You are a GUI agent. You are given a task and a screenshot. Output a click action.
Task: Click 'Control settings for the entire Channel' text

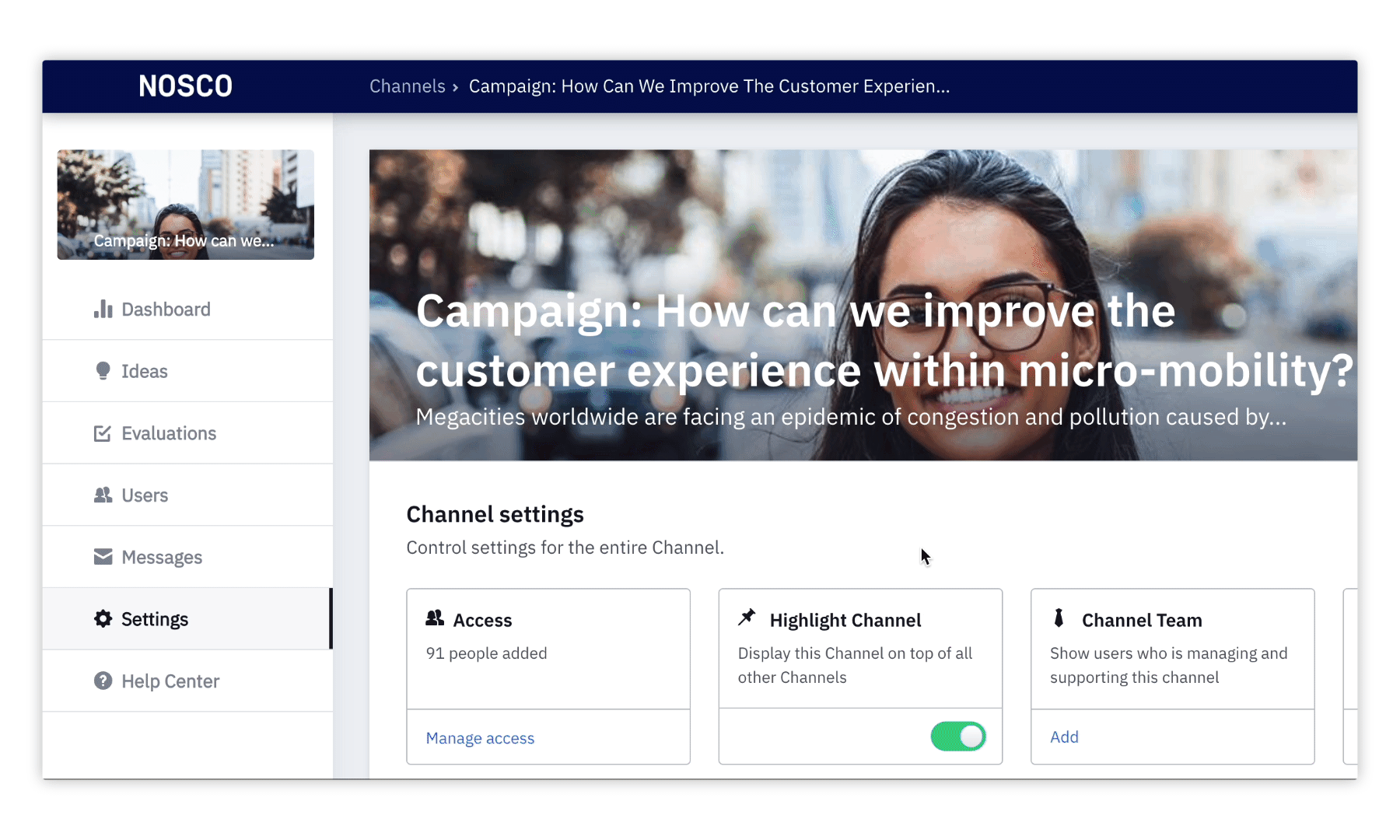(565, 548)
